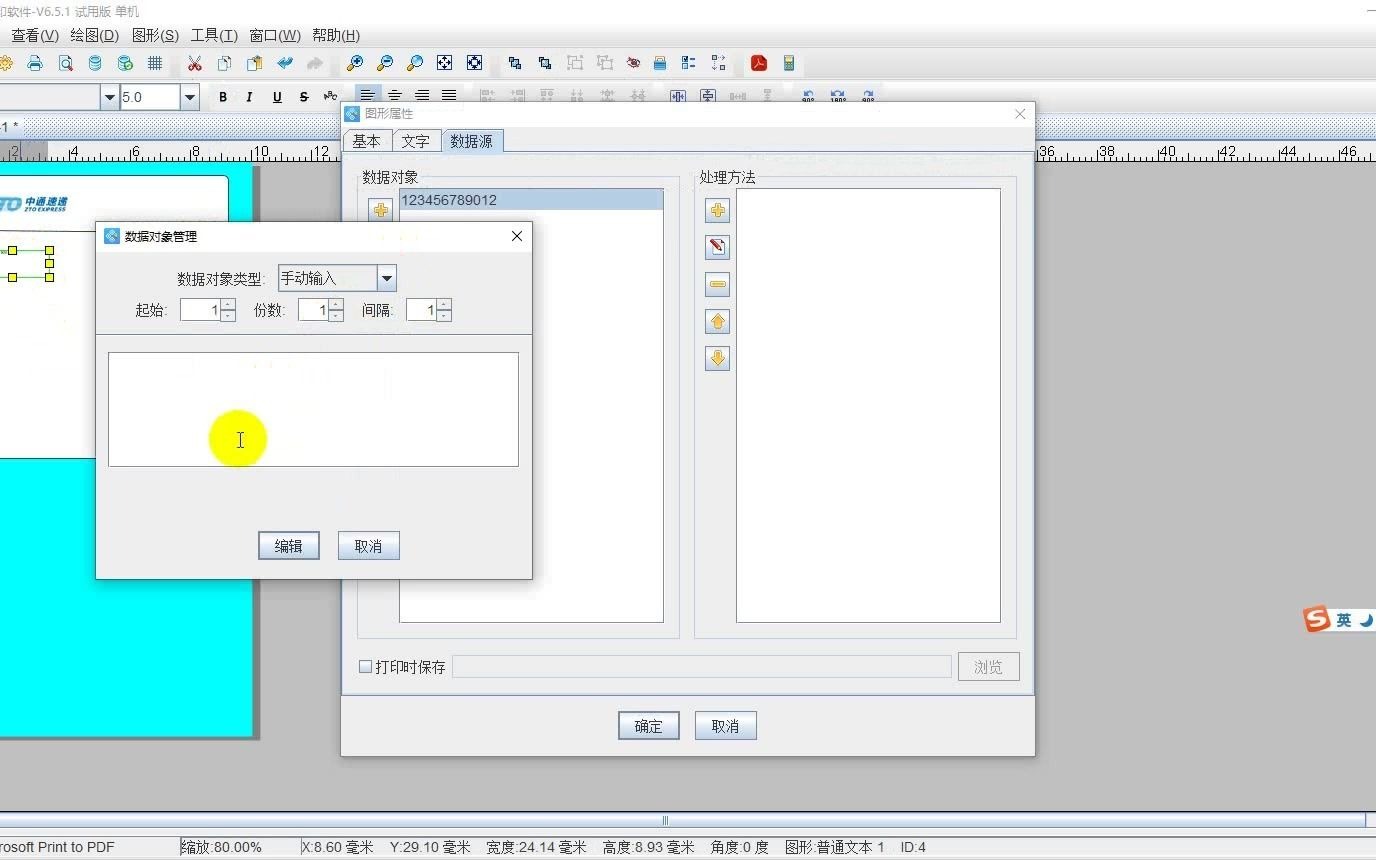The width and height of the screenshot is (1376, 860).
Task: Add processing method with yellow plus
Action: click(x=717, y=210)
